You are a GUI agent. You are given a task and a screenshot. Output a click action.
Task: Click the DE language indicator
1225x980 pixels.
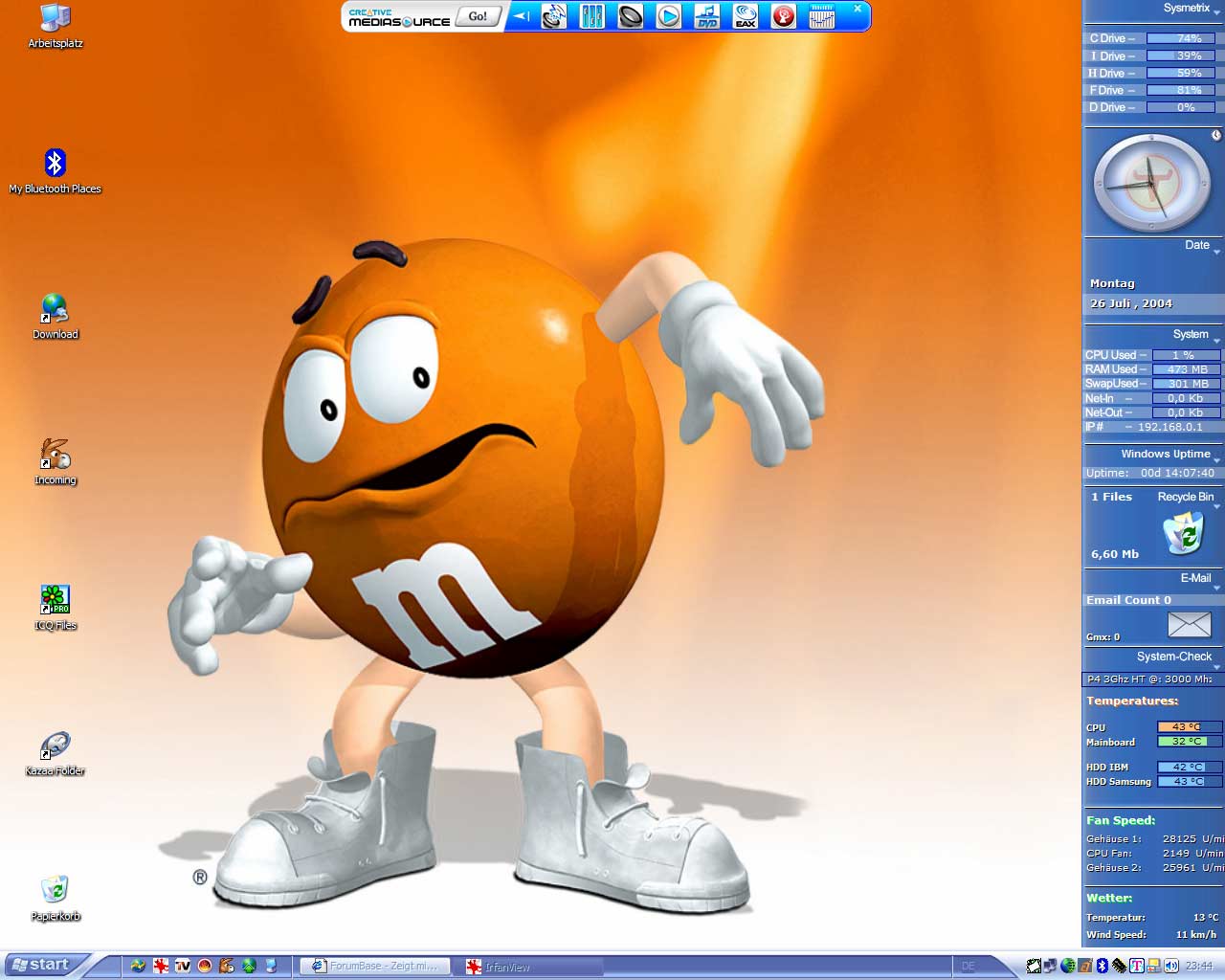(x=968, y=966)
